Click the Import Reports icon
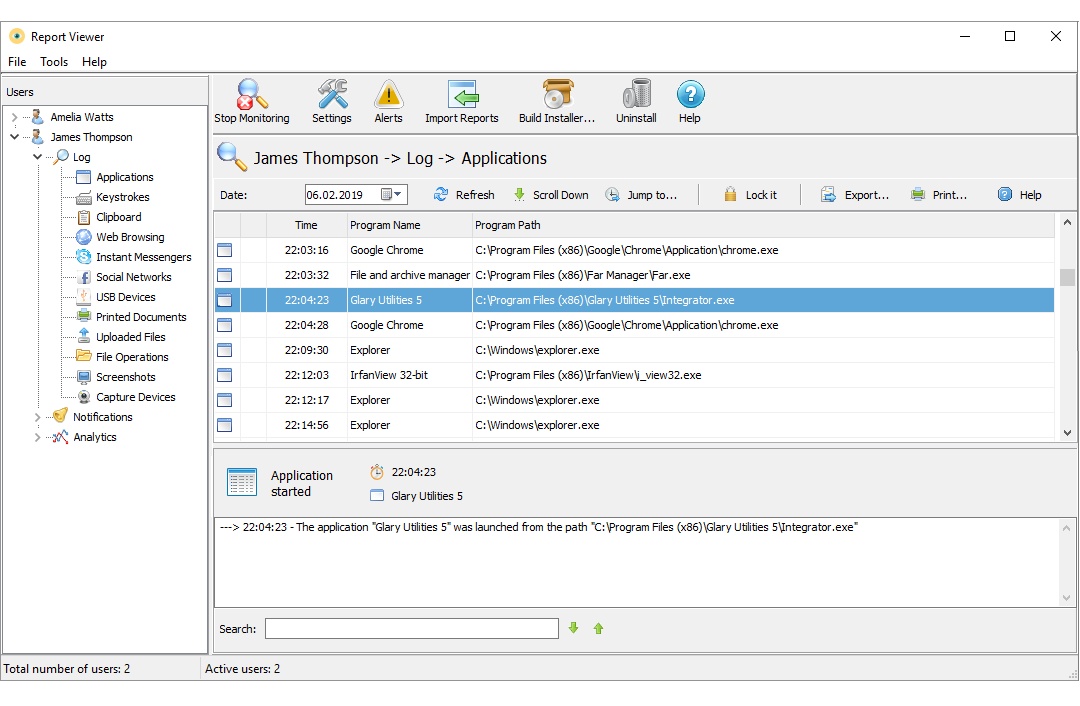1080x706 pixels. point(462,96)
